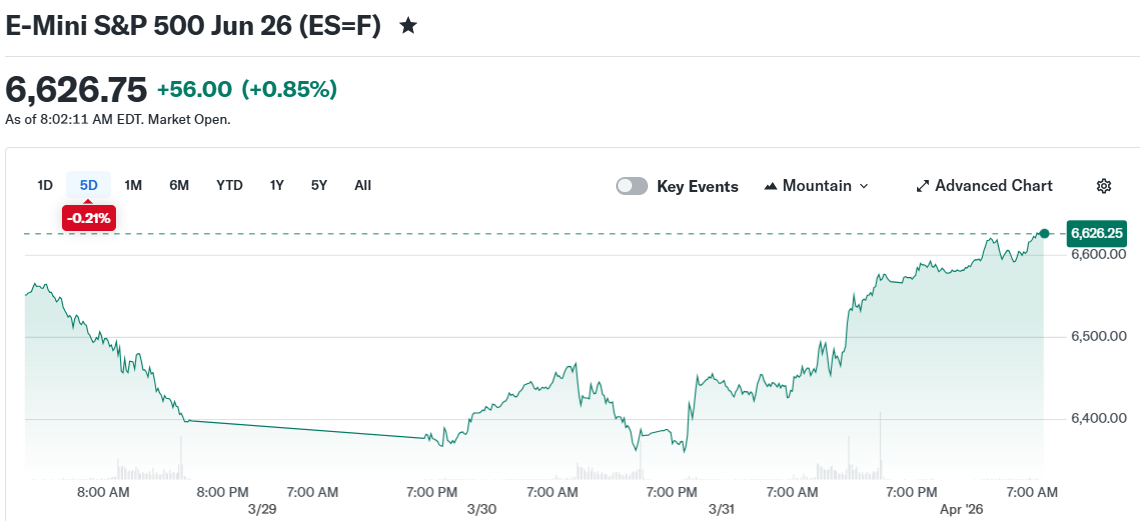Click the (+0.85%) percent change
The height and width of the screenshot is (521, 1140).
click(289, 90)
